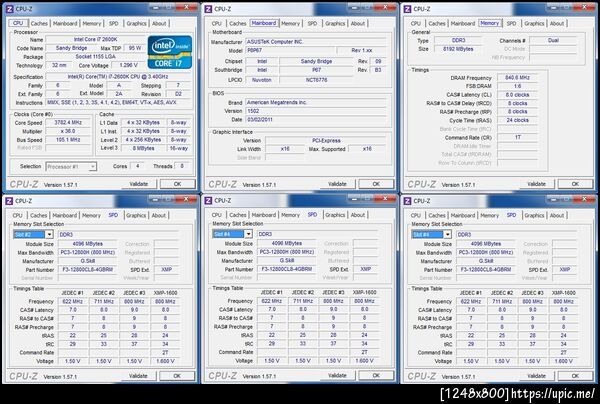Switch to the Caches tab in the processor window
The height and width of the screenshot is (404, 600).
(39, 23)
